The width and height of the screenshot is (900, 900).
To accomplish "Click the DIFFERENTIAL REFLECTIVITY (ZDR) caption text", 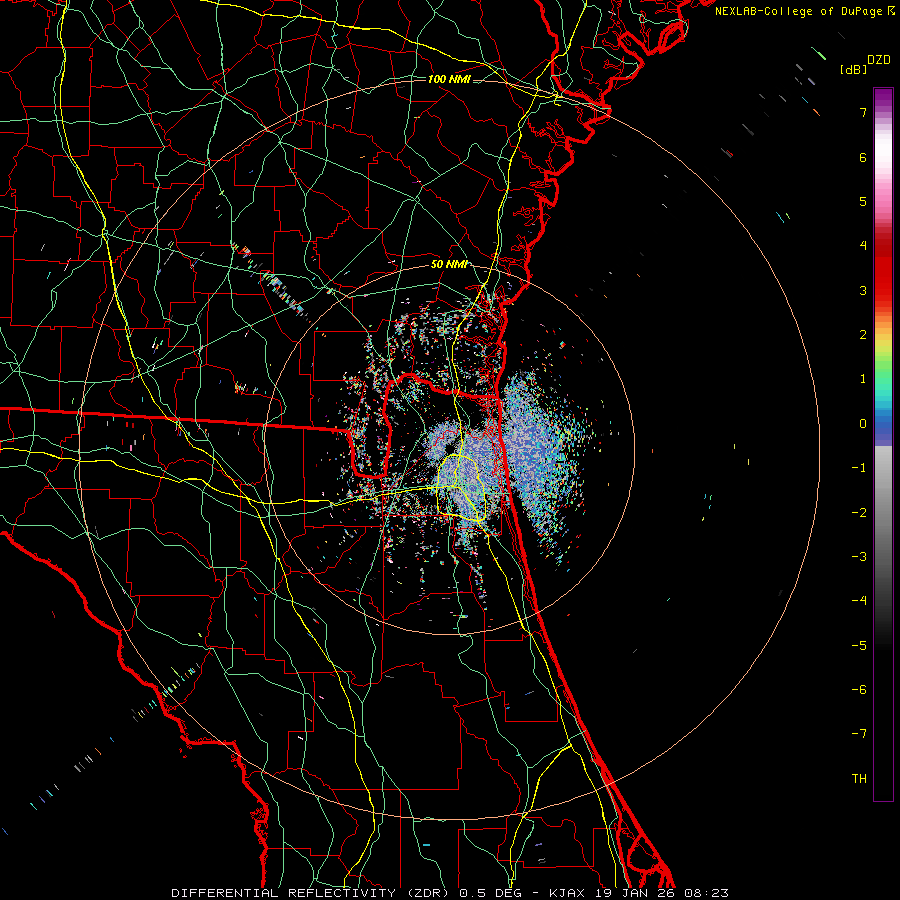I will pyautogui.click(x=313, y=893).
